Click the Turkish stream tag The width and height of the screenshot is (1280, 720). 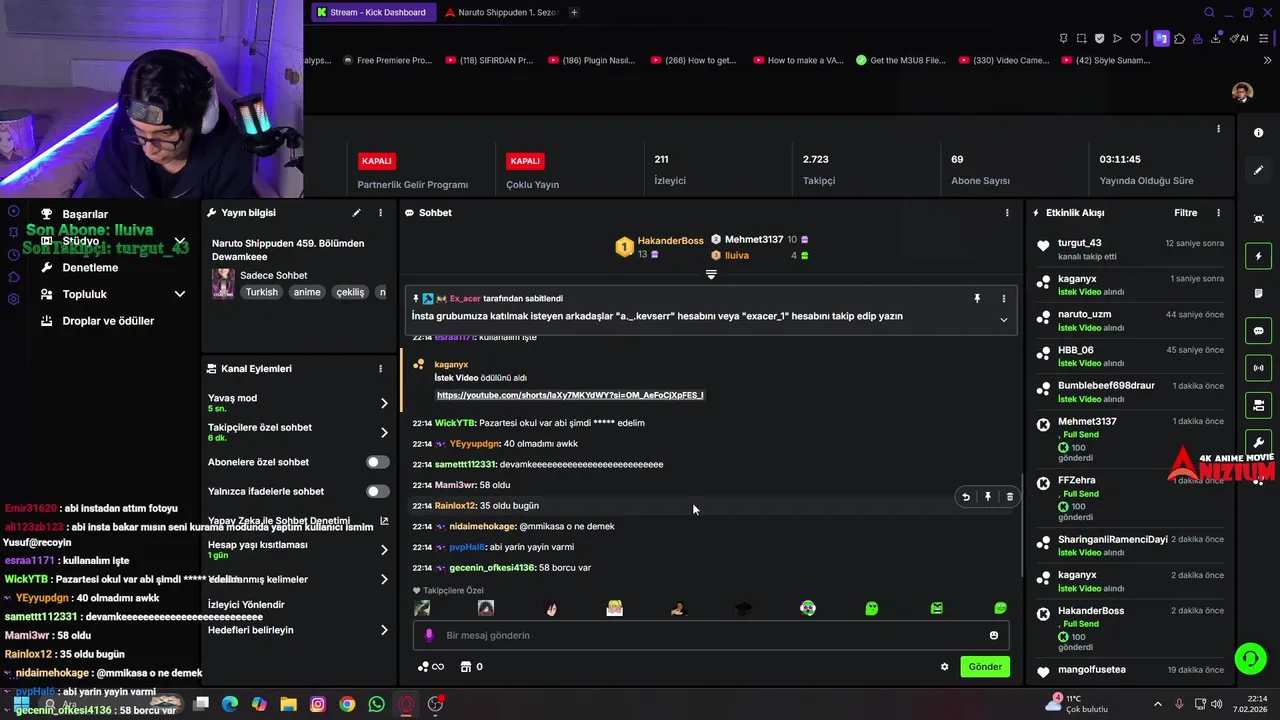[262, 292]
